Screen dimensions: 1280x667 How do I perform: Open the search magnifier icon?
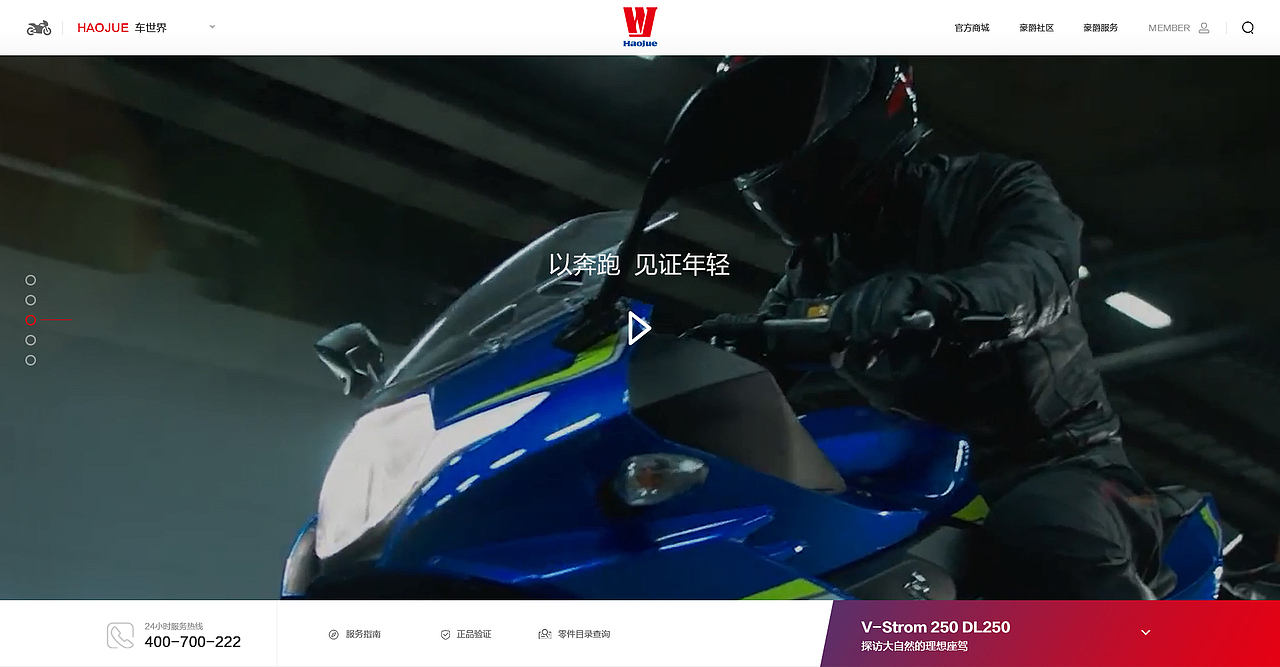click(1247, 28)
